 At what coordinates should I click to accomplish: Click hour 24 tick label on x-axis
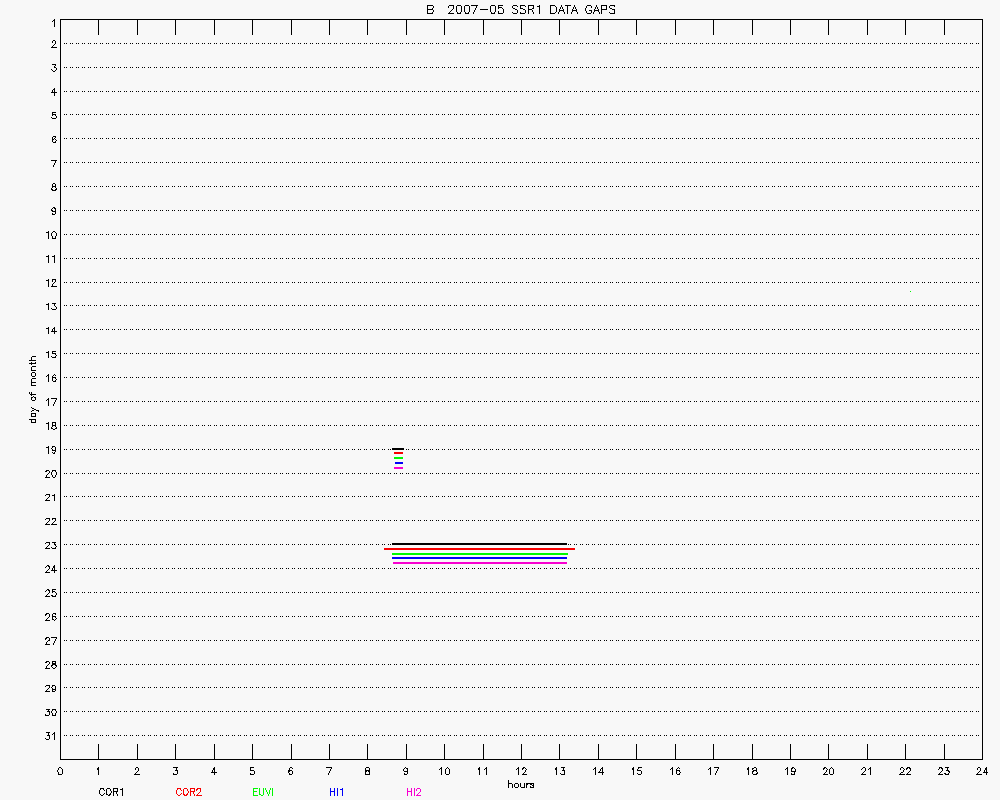[x=982, y=771]
